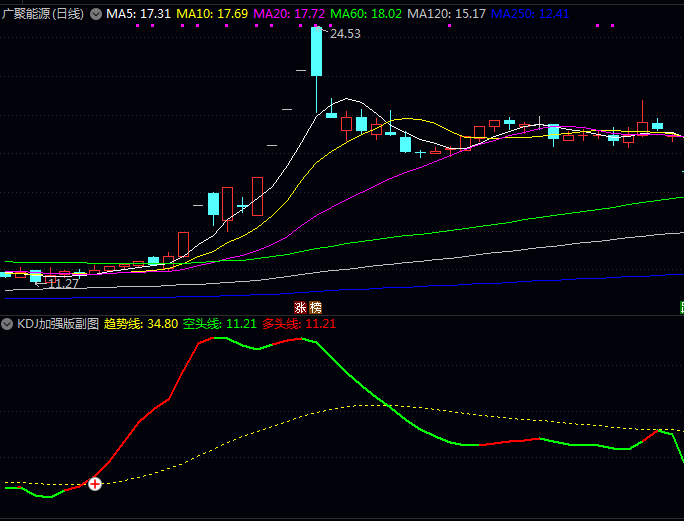Select the 趋势线 trend line label

pos(140,324)
